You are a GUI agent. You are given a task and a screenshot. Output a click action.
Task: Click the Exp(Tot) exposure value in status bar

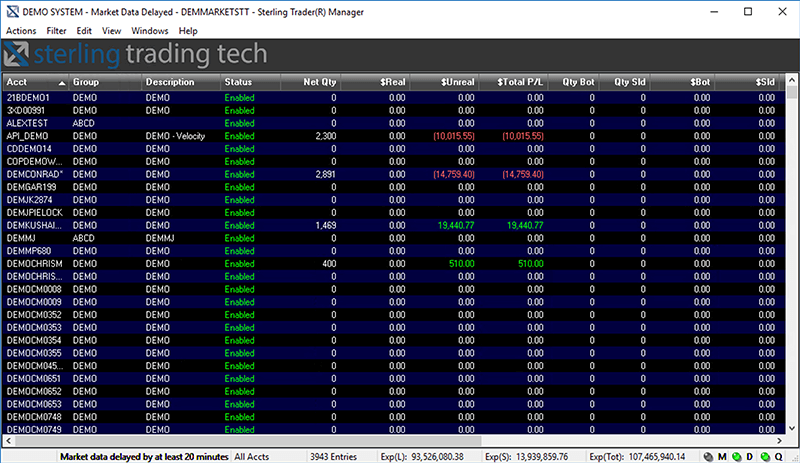pyautogui.click(x=637, y=456)
